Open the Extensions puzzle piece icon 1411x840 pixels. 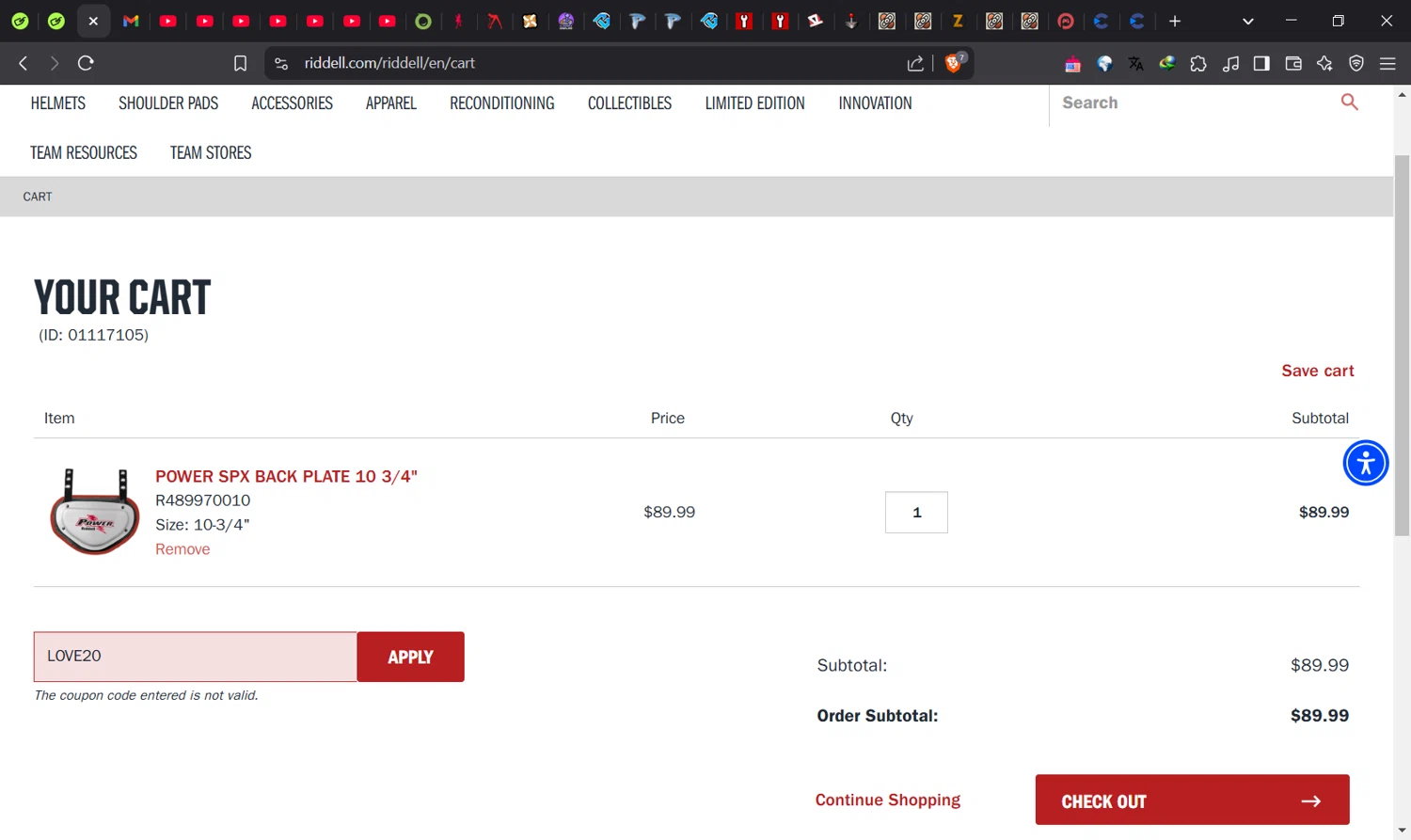pyautogui.click(x=1198, y=63)
